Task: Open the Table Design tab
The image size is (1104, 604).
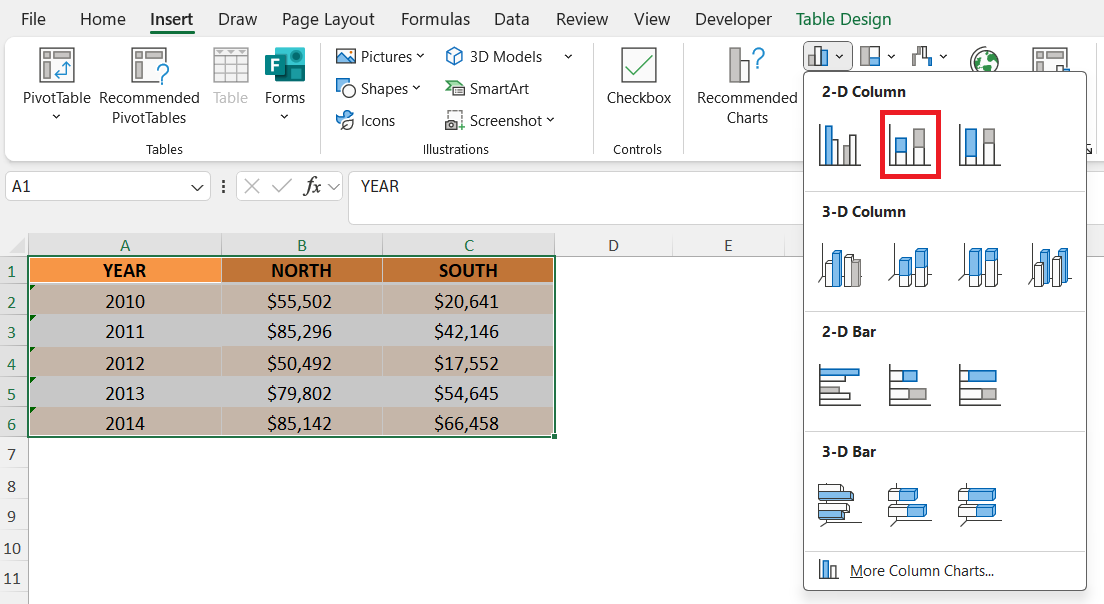Action: pos(843,19)
